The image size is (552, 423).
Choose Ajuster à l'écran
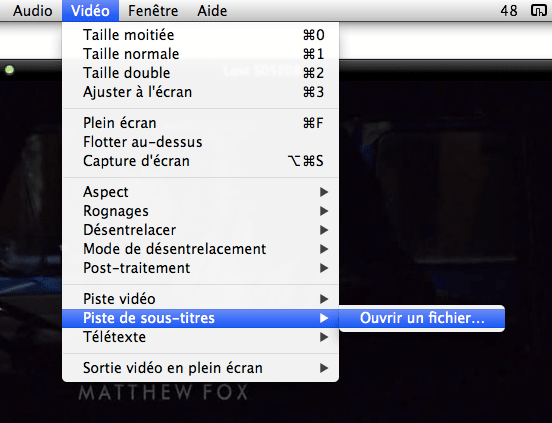point(200,92)
